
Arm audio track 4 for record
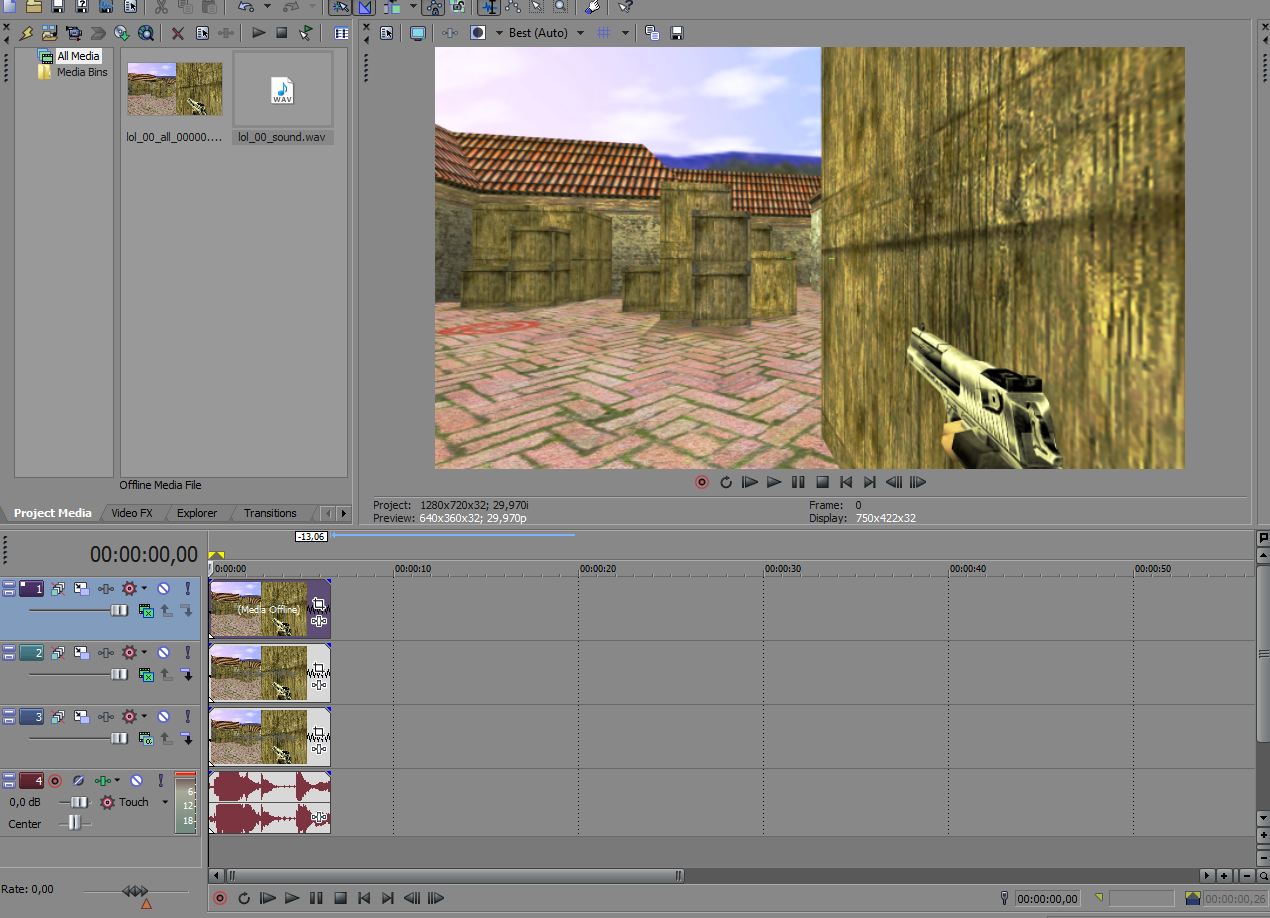55,781
